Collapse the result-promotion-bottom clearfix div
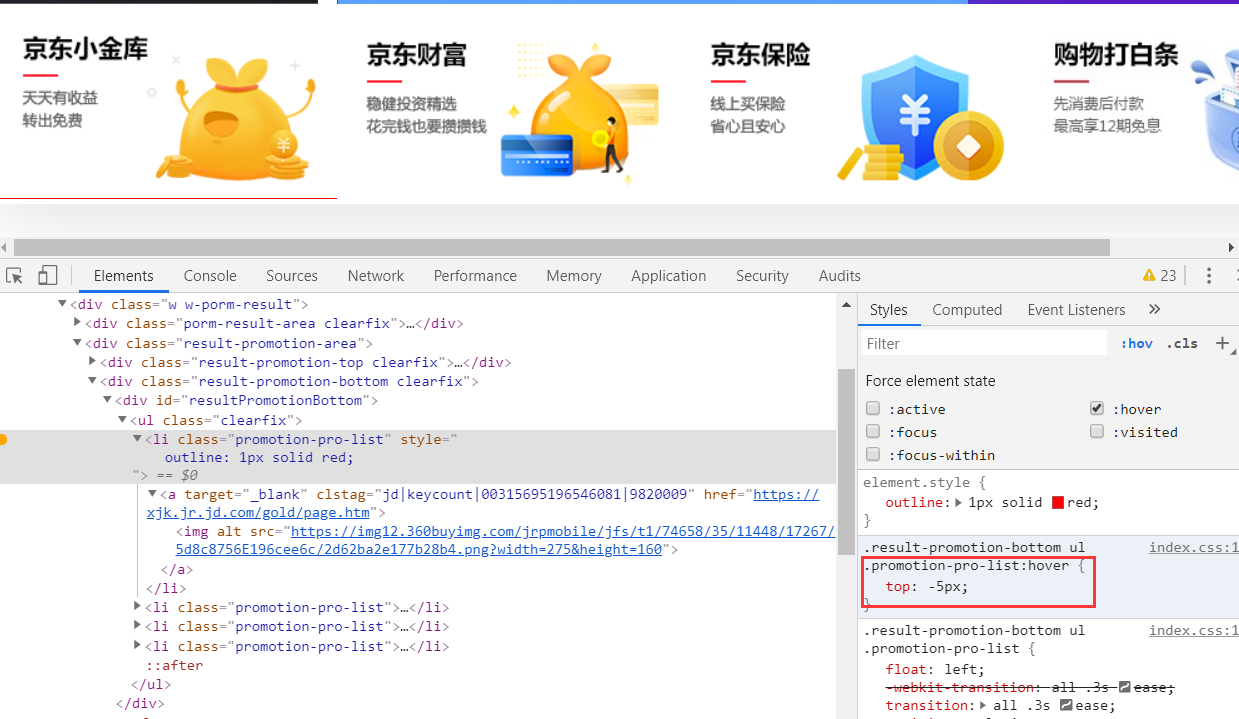Screen dimensions: 1239x719 pyautogui.click(x=93, y=381)
